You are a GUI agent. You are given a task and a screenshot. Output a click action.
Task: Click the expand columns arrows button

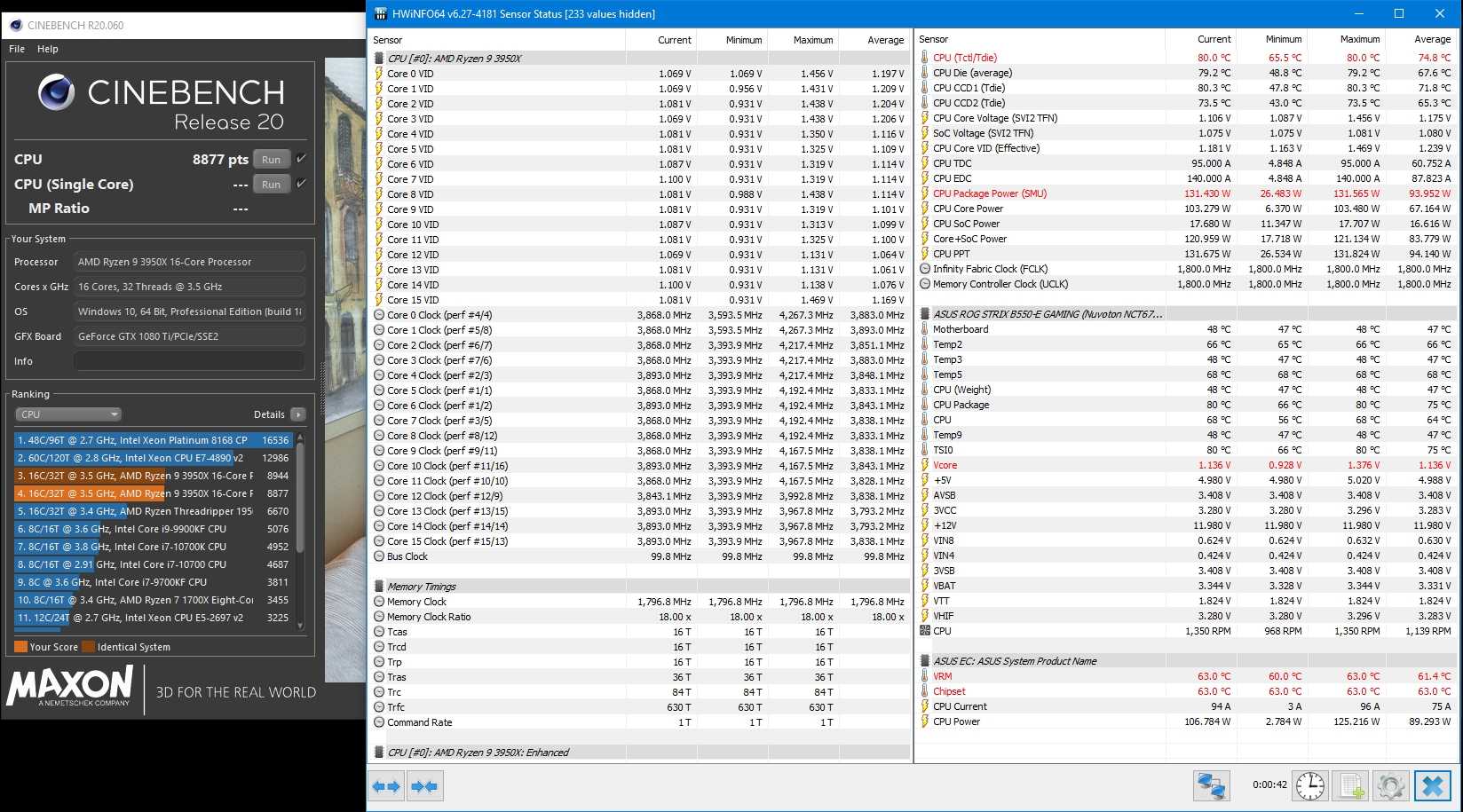[386, 786]
